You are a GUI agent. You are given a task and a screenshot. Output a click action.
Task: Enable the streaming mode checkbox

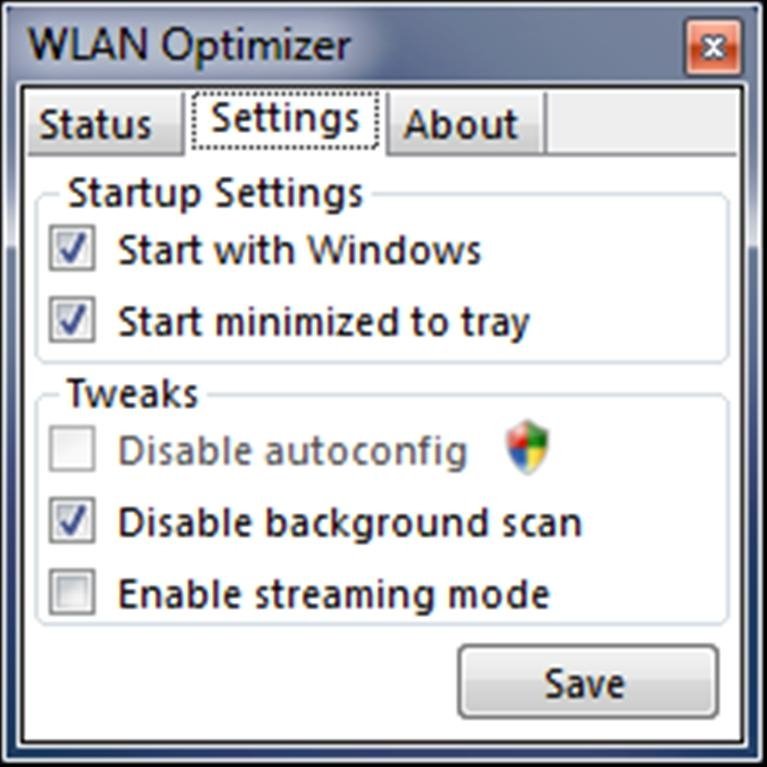[72, 592]
